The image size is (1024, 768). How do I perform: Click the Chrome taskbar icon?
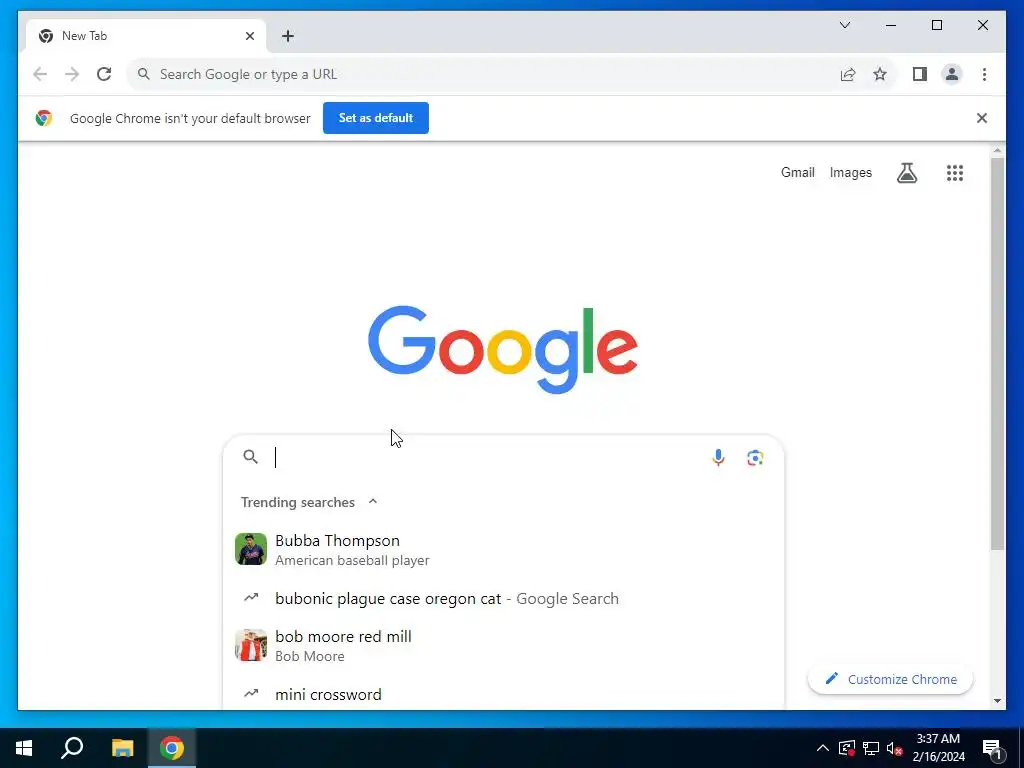point(172,748)
